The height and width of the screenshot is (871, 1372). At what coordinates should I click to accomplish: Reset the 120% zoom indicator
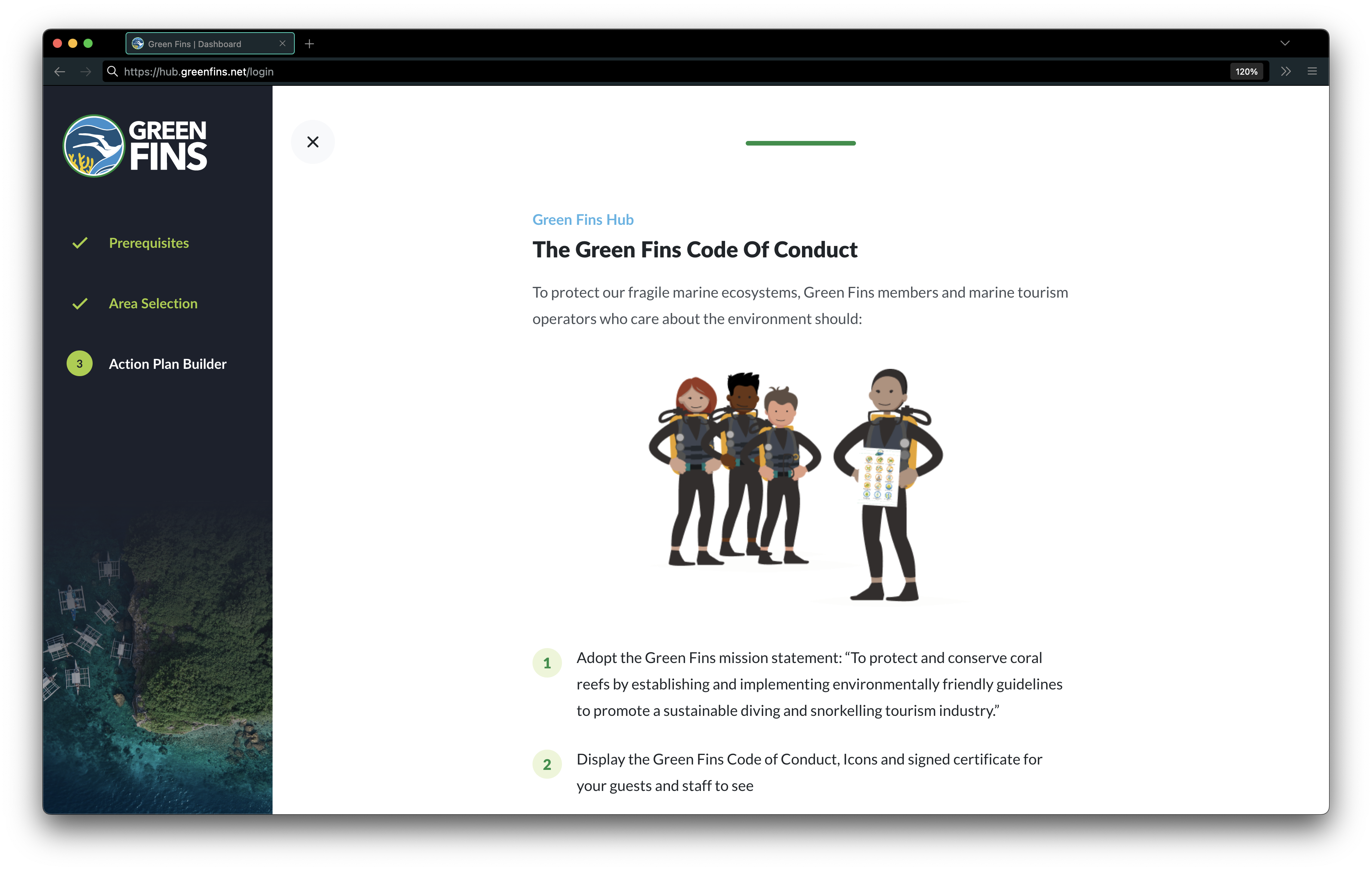[x=1246, y=71]
